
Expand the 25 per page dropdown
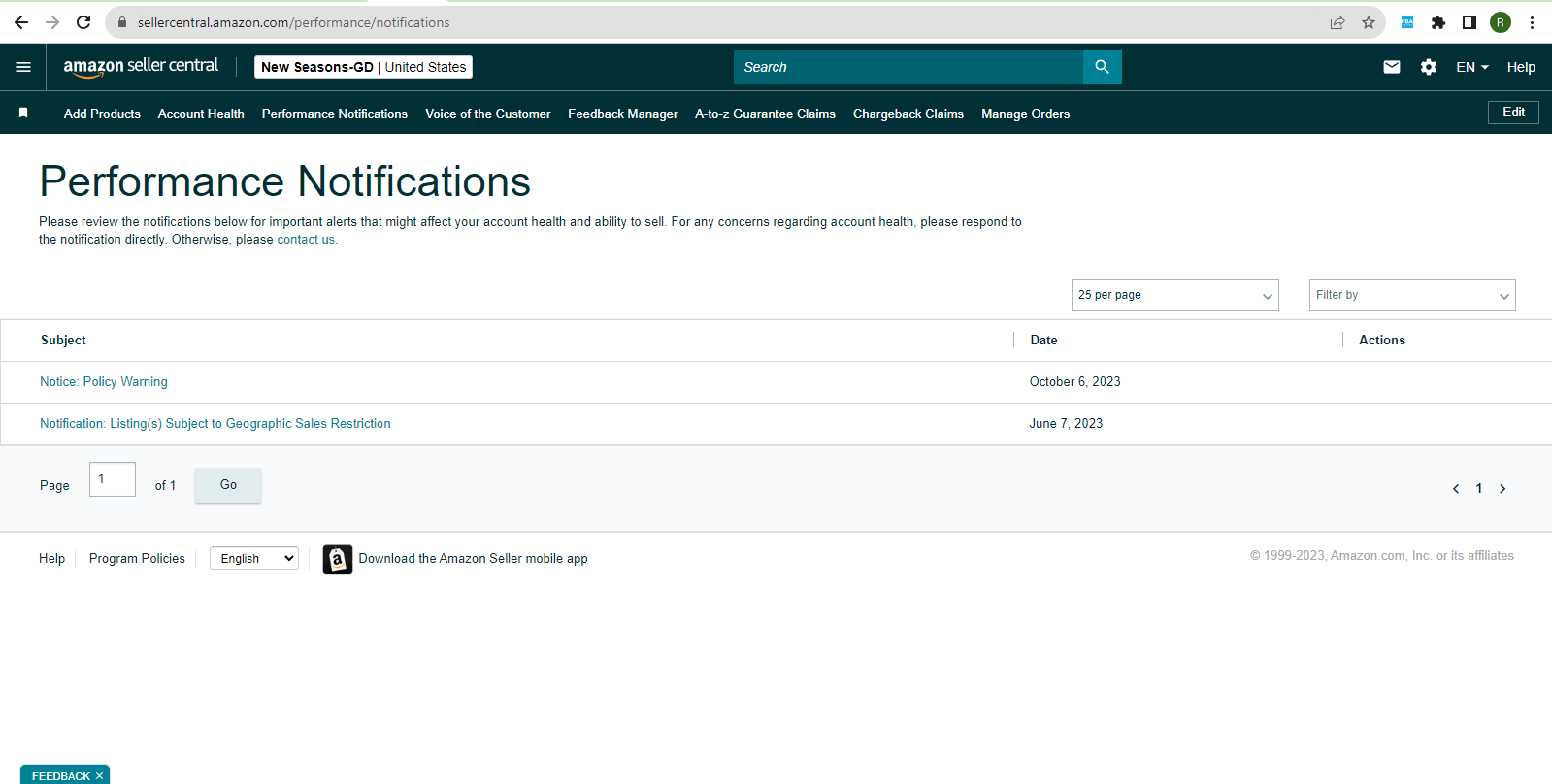pos(1175,296)
